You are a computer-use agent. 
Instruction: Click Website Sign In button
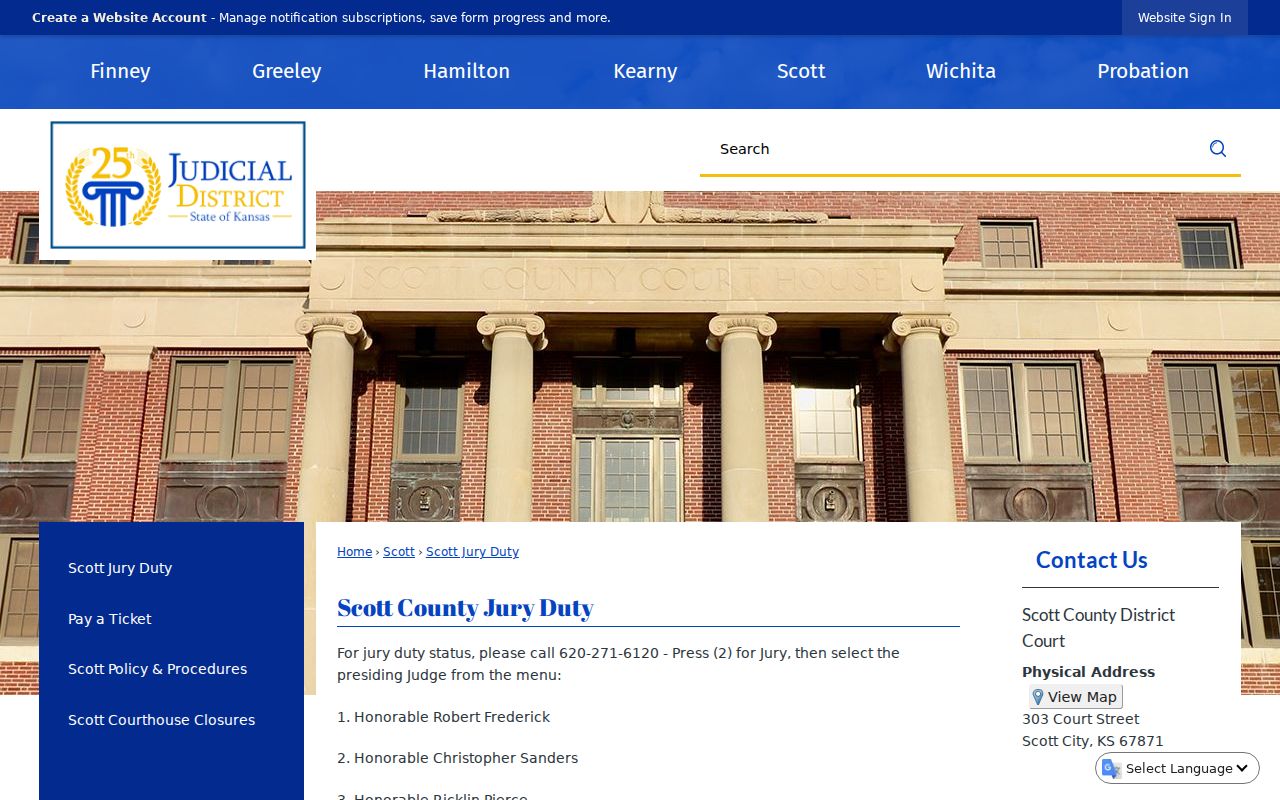1185,18
